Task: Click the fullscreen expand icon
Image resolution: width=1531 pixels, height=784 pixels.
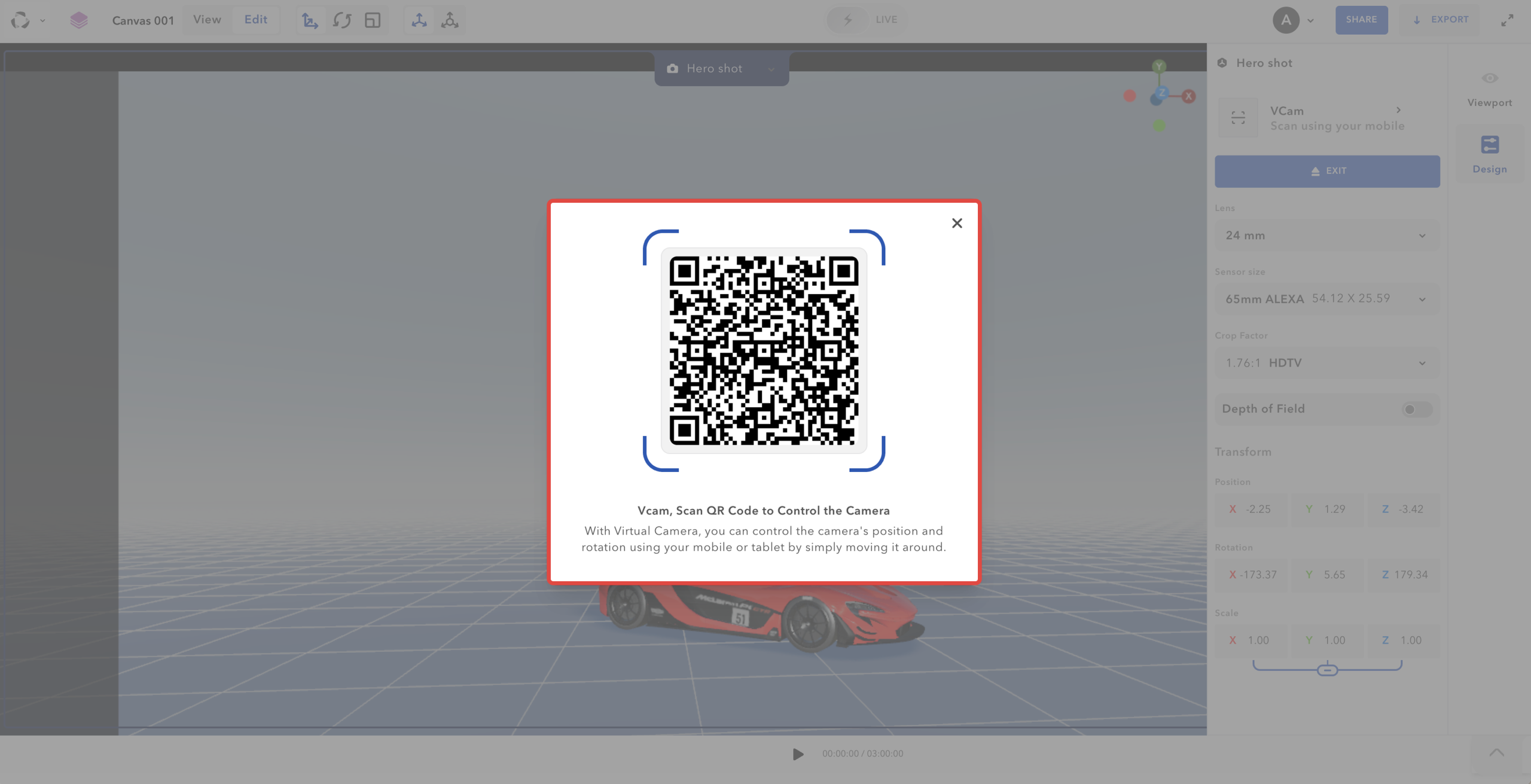Action: coord(1507,20)
